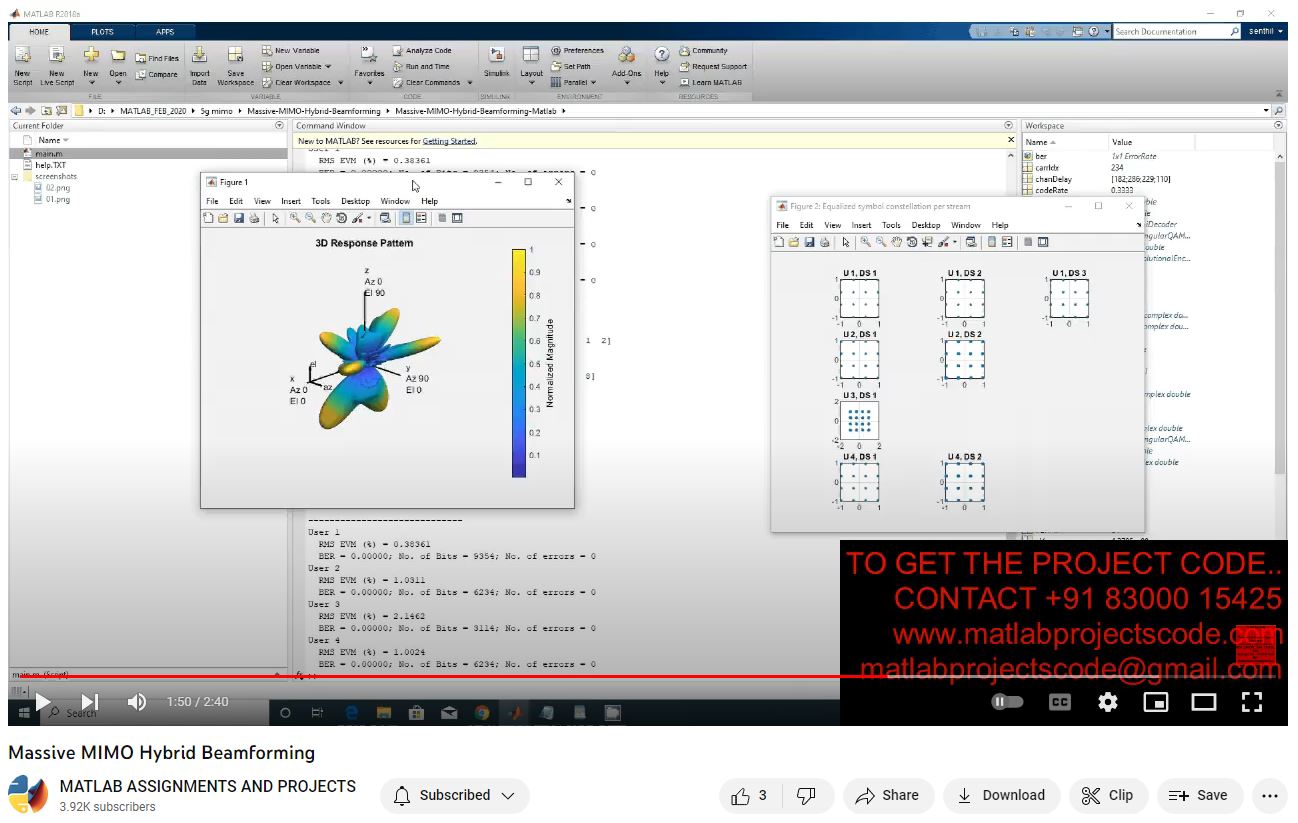The width and height of the screenshot is (1298, 823).
Task: Click Zoom In tool in Figure 1 toolbar
Action: pos(295,218)
